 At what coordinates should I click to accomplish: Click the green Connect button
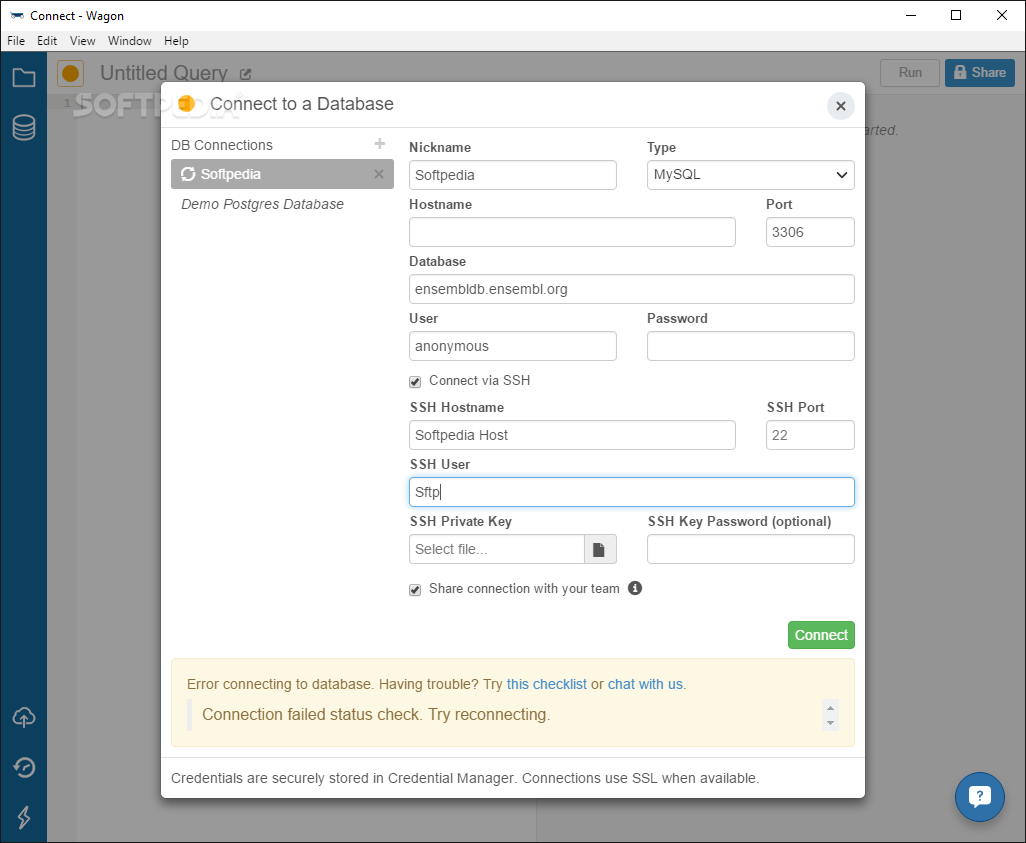point(821,635)
